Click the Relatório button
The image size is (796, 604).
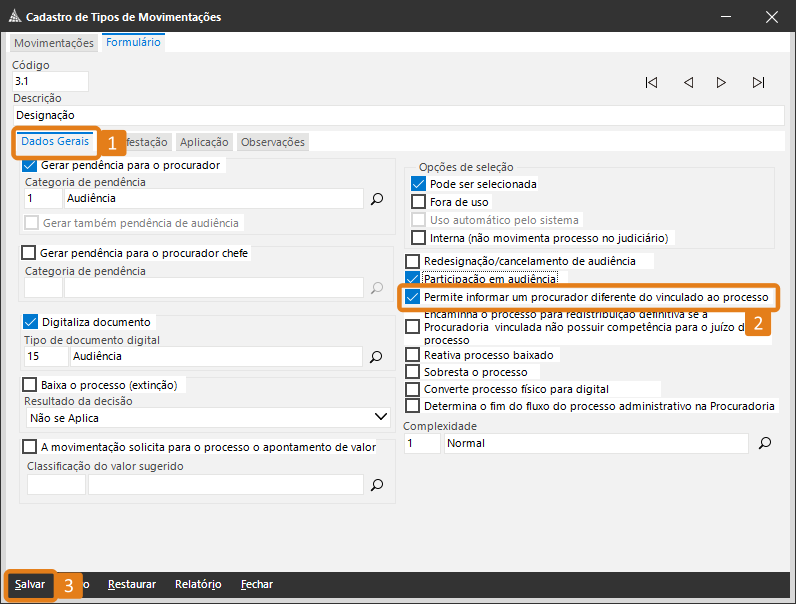point(197,584)
